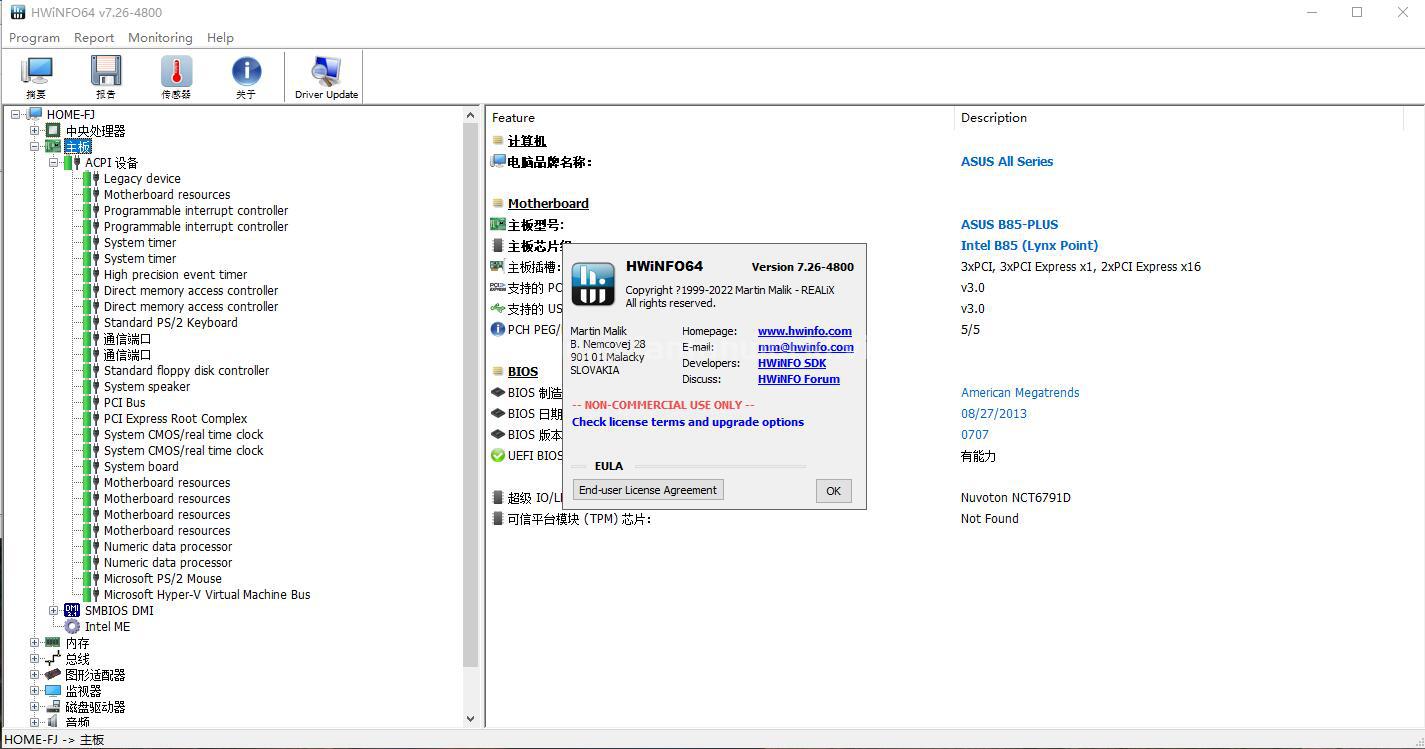The width and height of the screenshot is (1425, 749).
Task: Click OK to close About dialog
Action: point(833,491)
